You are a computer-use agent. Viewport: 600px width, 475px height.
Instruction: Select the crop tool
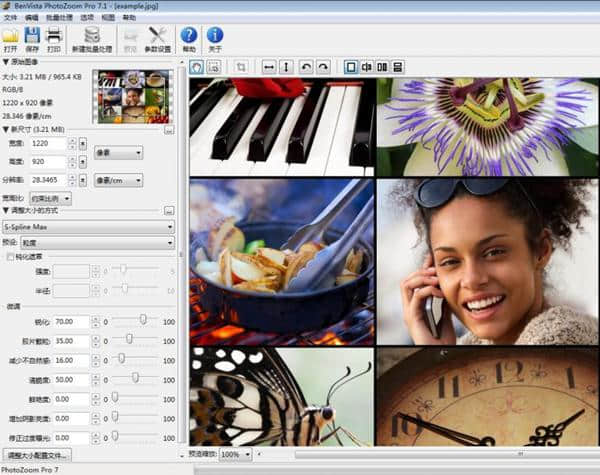click(241, 67)
